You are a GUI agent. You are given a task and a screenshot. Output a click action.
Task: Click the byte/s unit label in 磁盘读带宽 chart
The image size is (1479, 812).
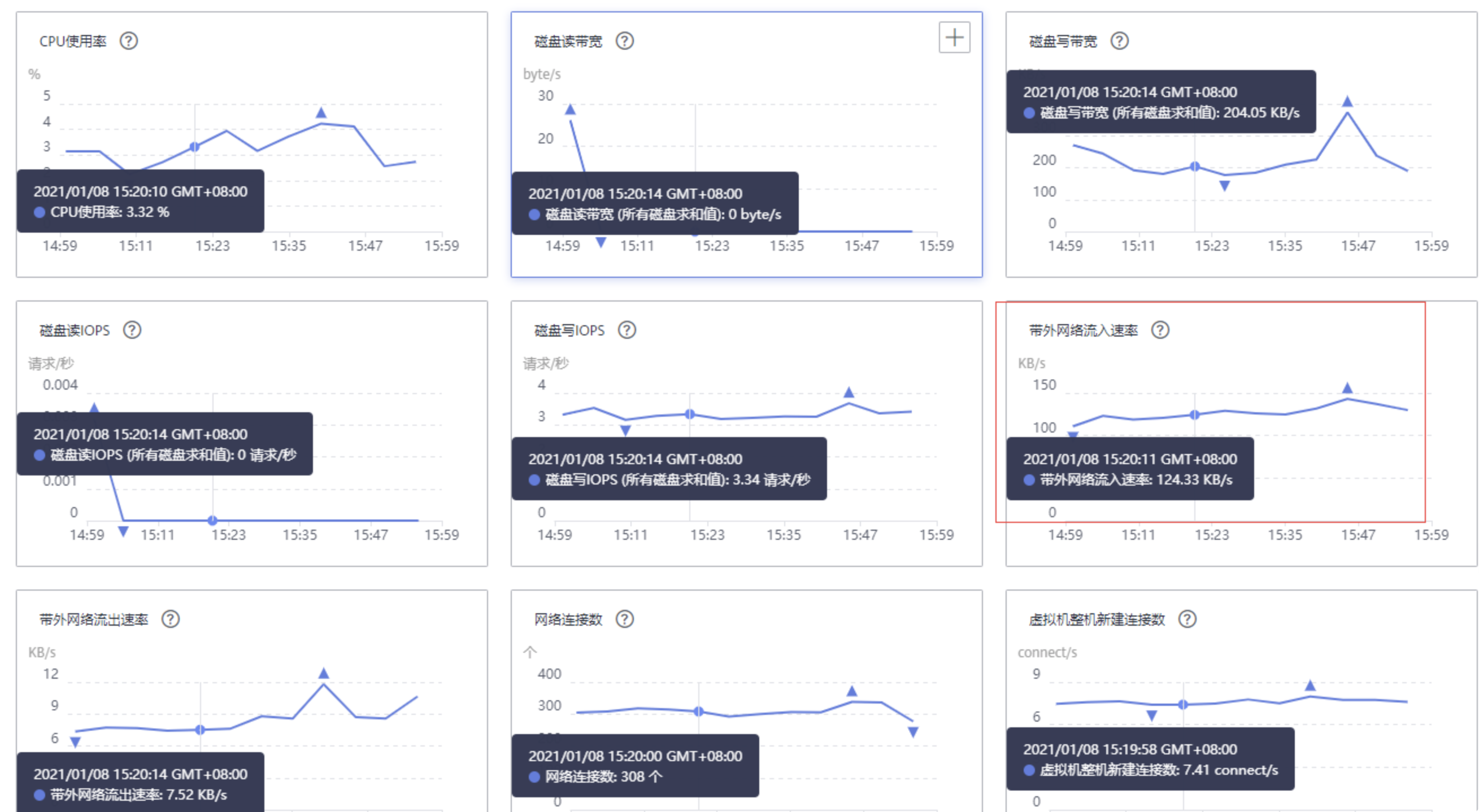click(x=541, y=74)
